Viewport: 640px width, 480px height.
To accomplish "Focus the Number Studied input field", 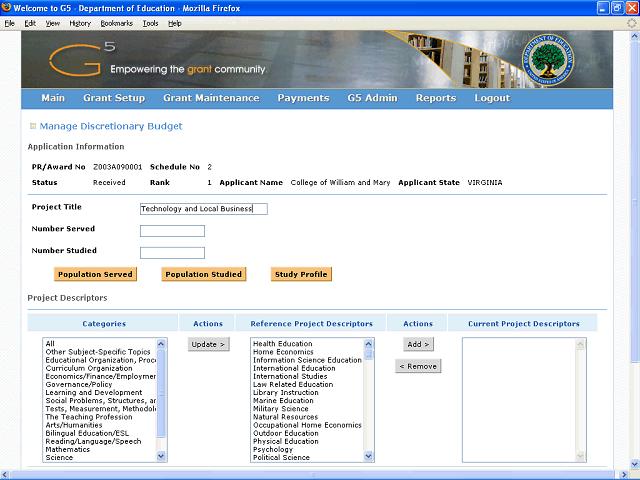I will 172,253.
